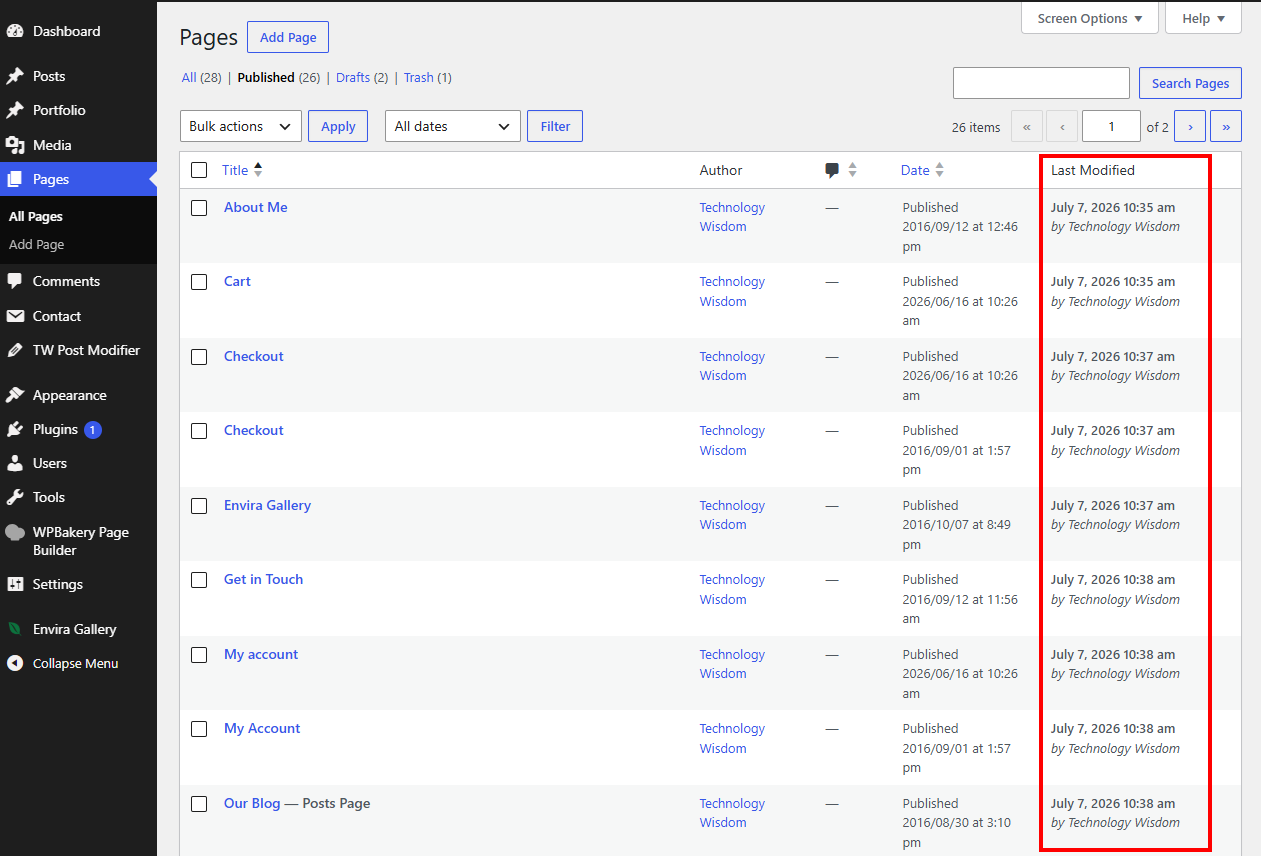Click the Contact envelope icon
Viewport: 1261px width, 856px height.
coord(15,316)
